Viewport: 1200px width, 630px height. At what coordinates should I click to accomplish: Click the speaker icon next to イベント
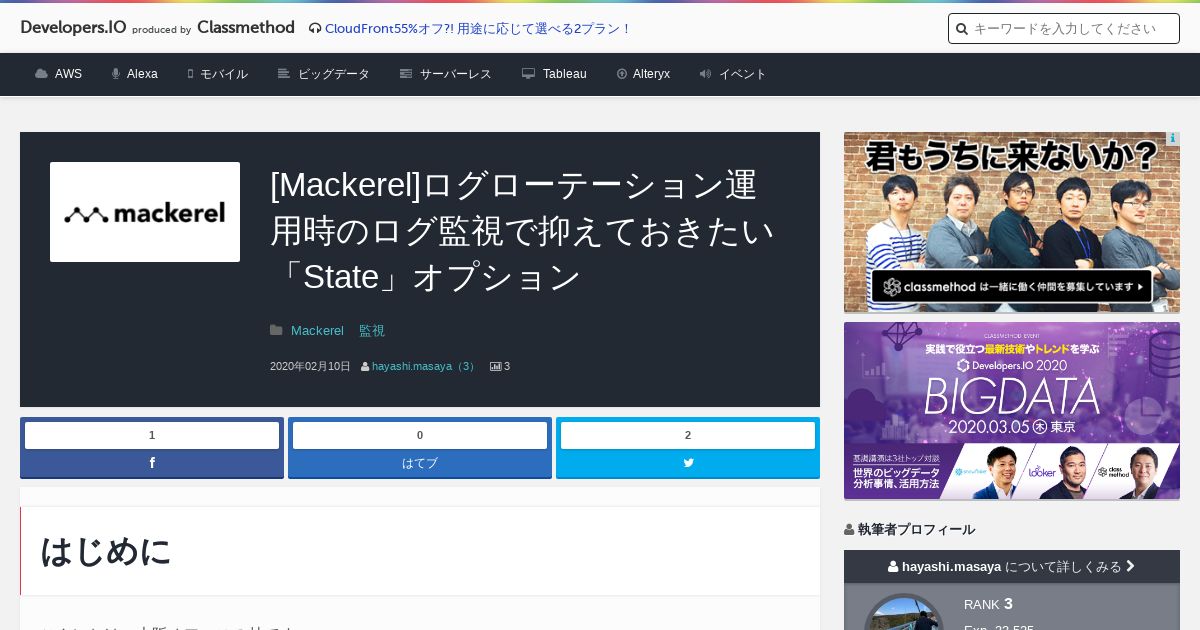[705, 74]
